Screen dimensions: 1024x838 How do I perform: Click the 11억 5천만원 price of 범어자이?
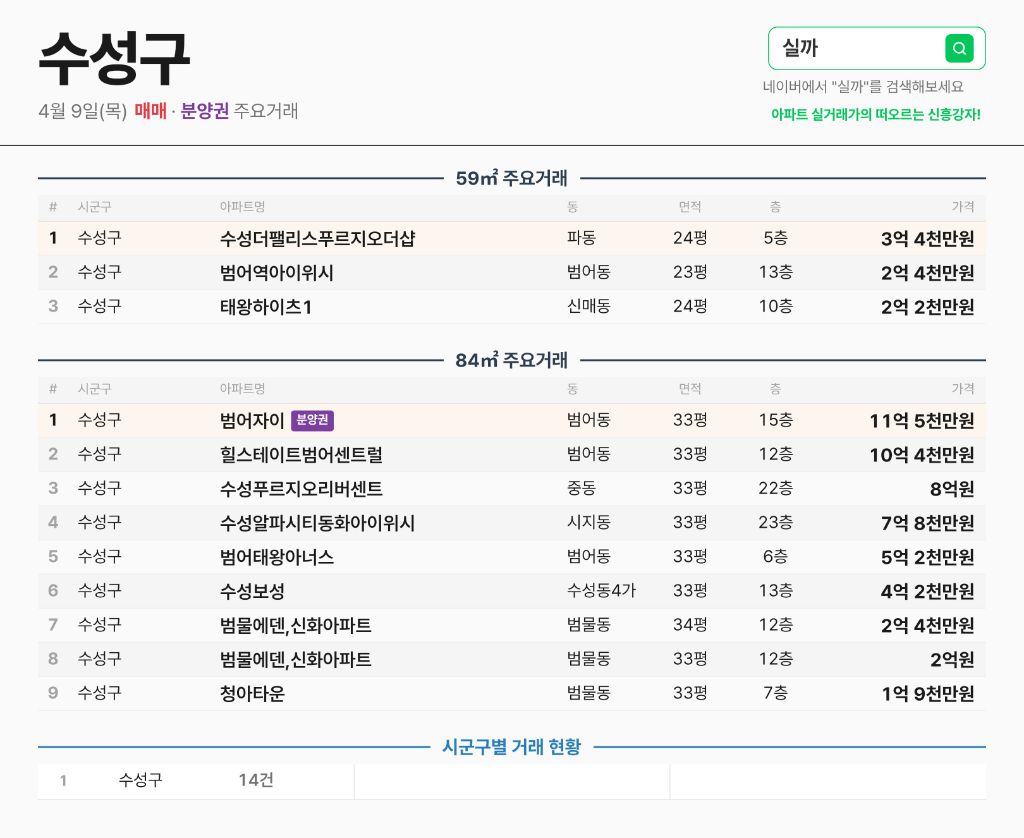(x=921, y=421)
